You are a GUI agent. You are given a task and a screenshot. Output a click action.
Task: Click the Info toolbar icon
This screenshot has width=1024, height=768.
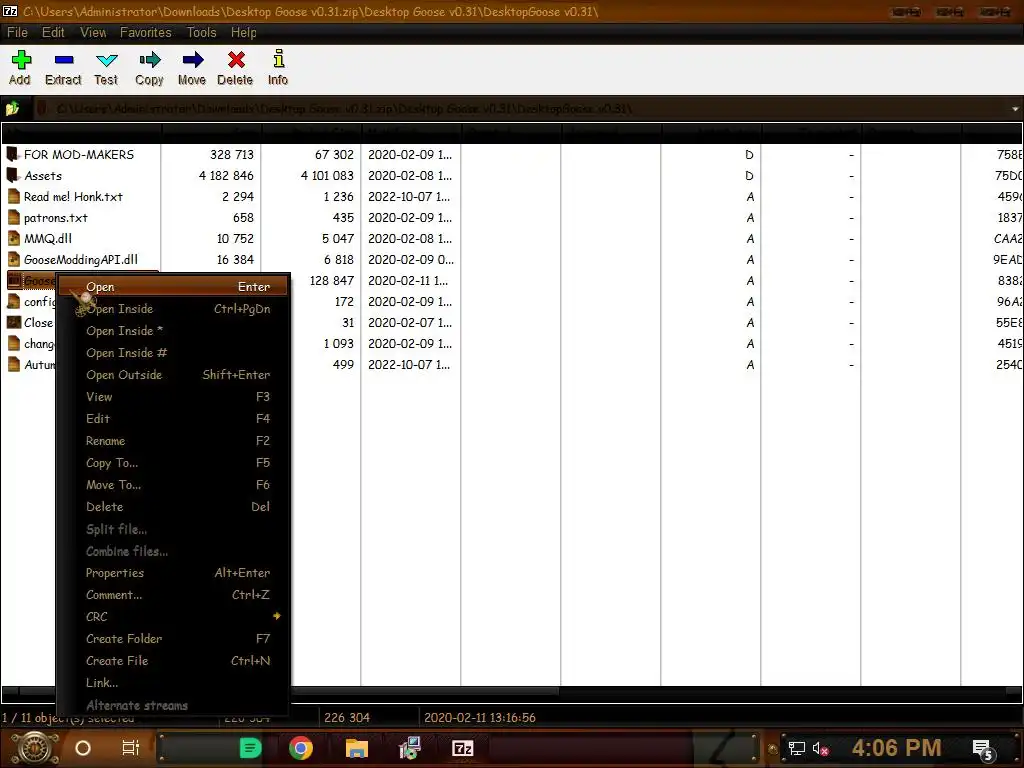point(278,67)
